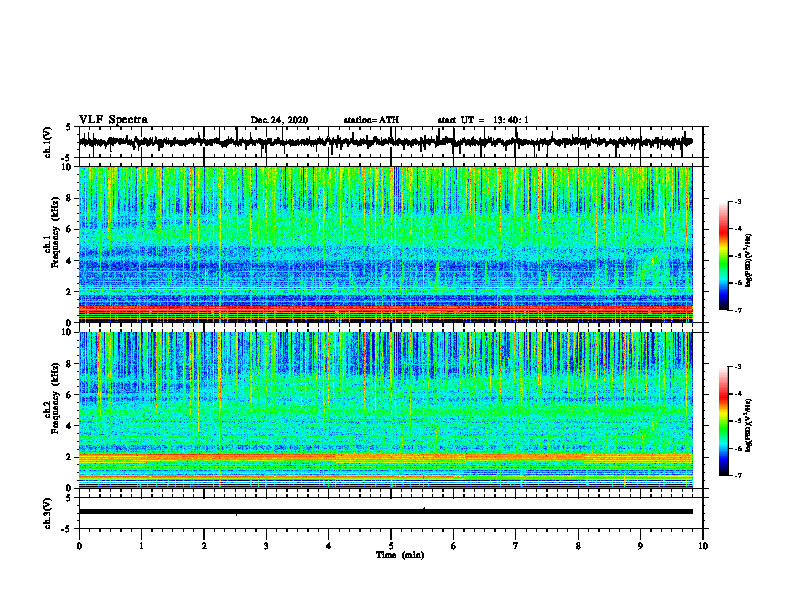Viewport: 792px width, 612px height.
Task: Click the time axis tick label "3"
Action: coord(266,546)
